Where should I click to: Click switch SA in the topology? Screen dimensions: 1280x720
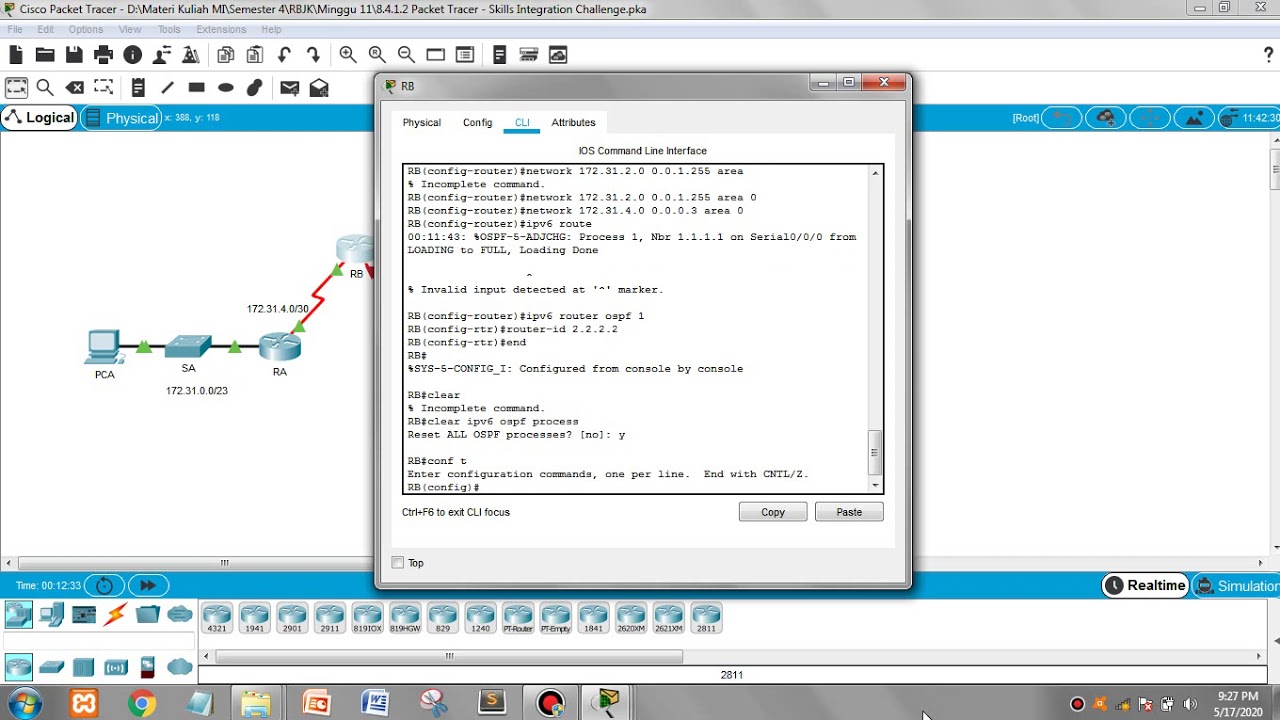(x=188, y=346)
